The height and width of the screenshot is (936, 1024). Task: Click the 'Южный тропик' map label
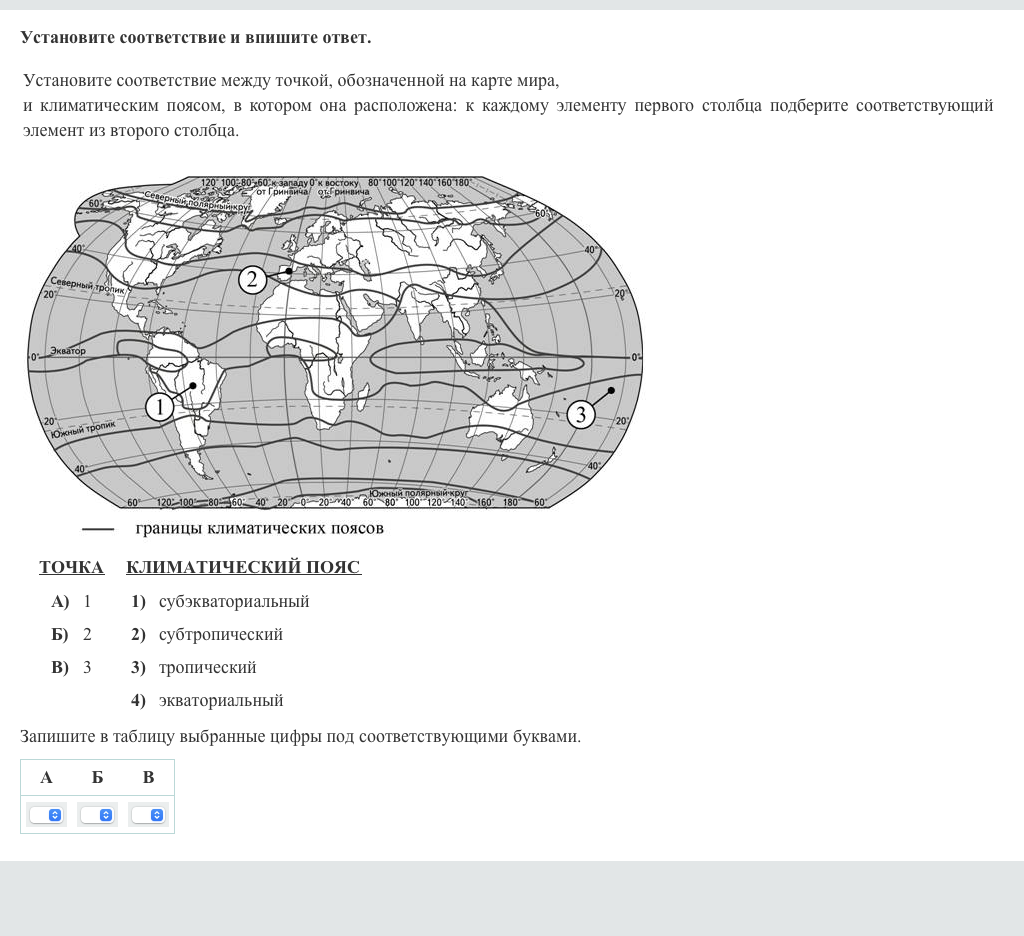[84, 427]
